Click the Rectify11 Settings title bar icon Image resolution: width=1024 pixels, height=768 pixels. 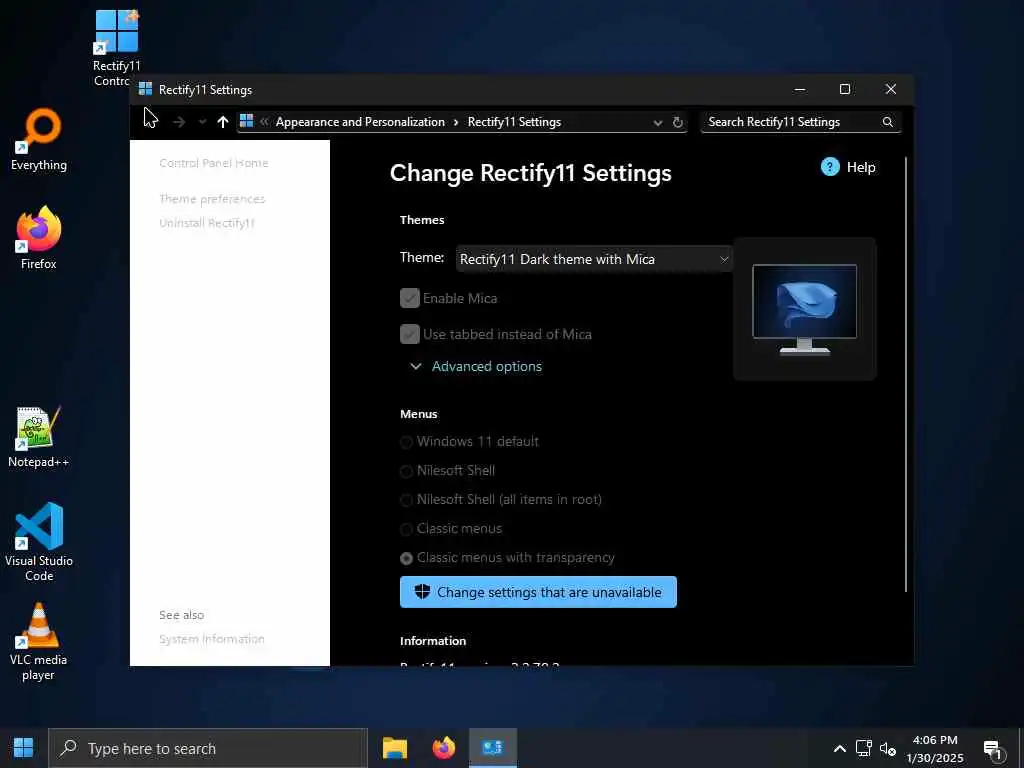[146, 89]
